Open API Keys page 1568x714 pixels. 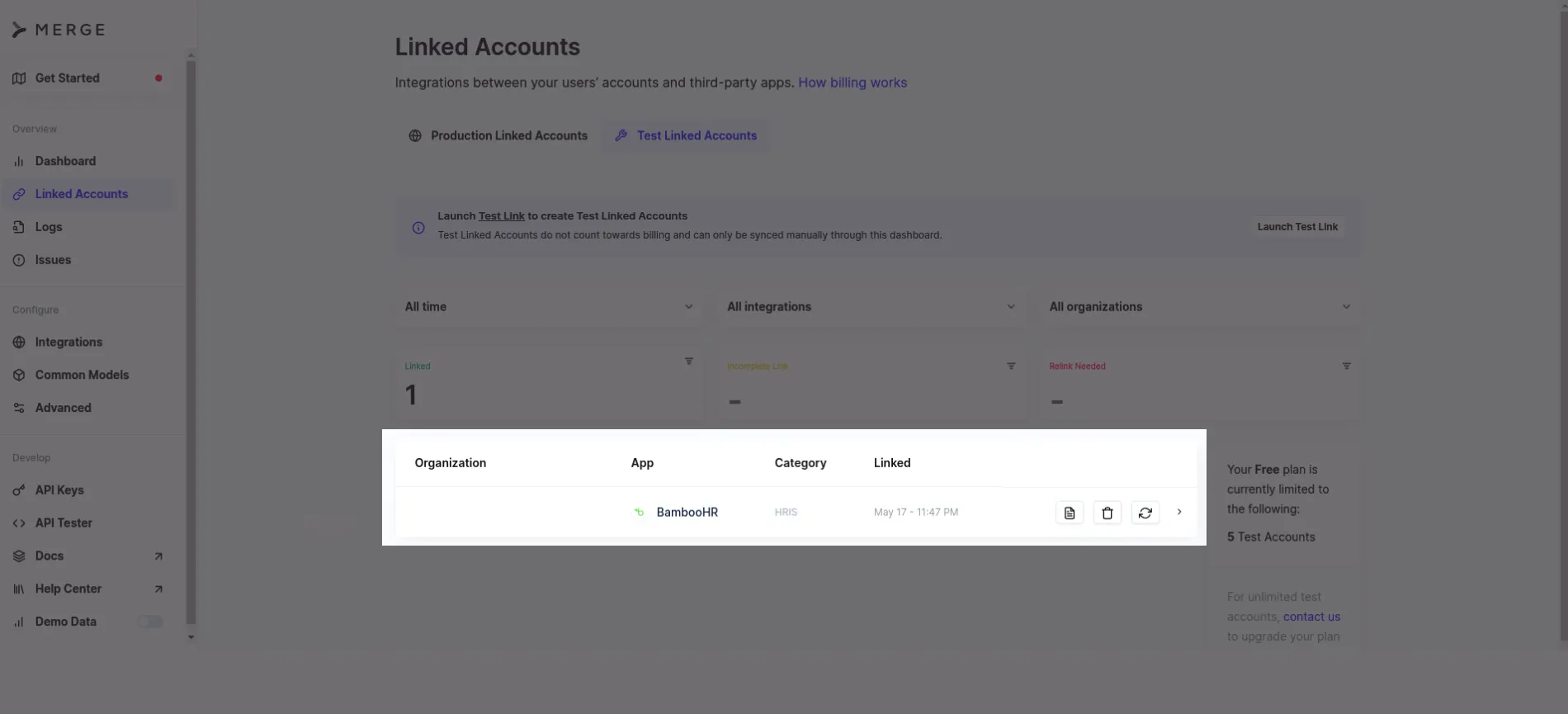[59, 490]
